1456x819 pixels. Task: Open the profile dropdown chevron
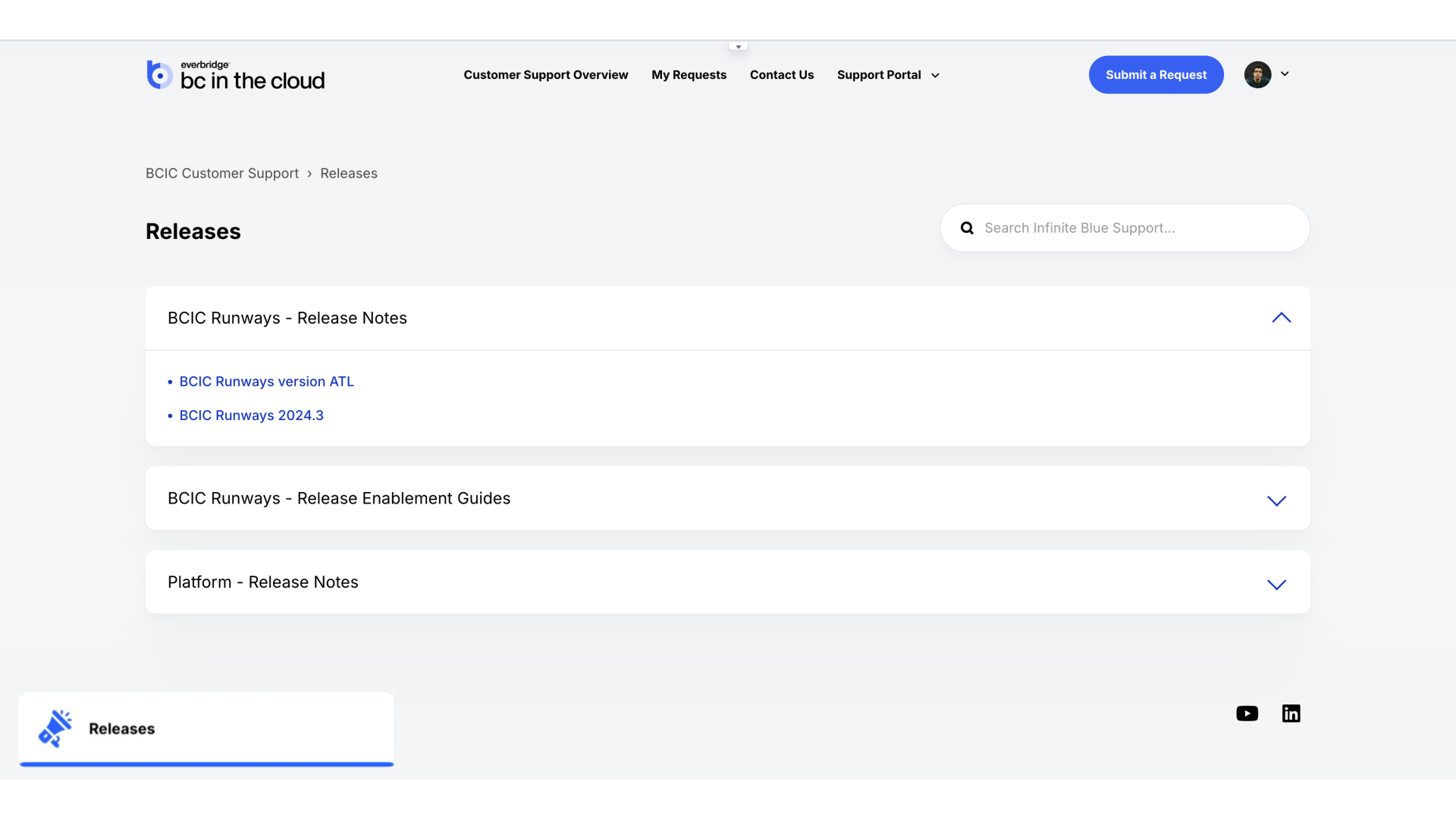tap(1285, 74)
